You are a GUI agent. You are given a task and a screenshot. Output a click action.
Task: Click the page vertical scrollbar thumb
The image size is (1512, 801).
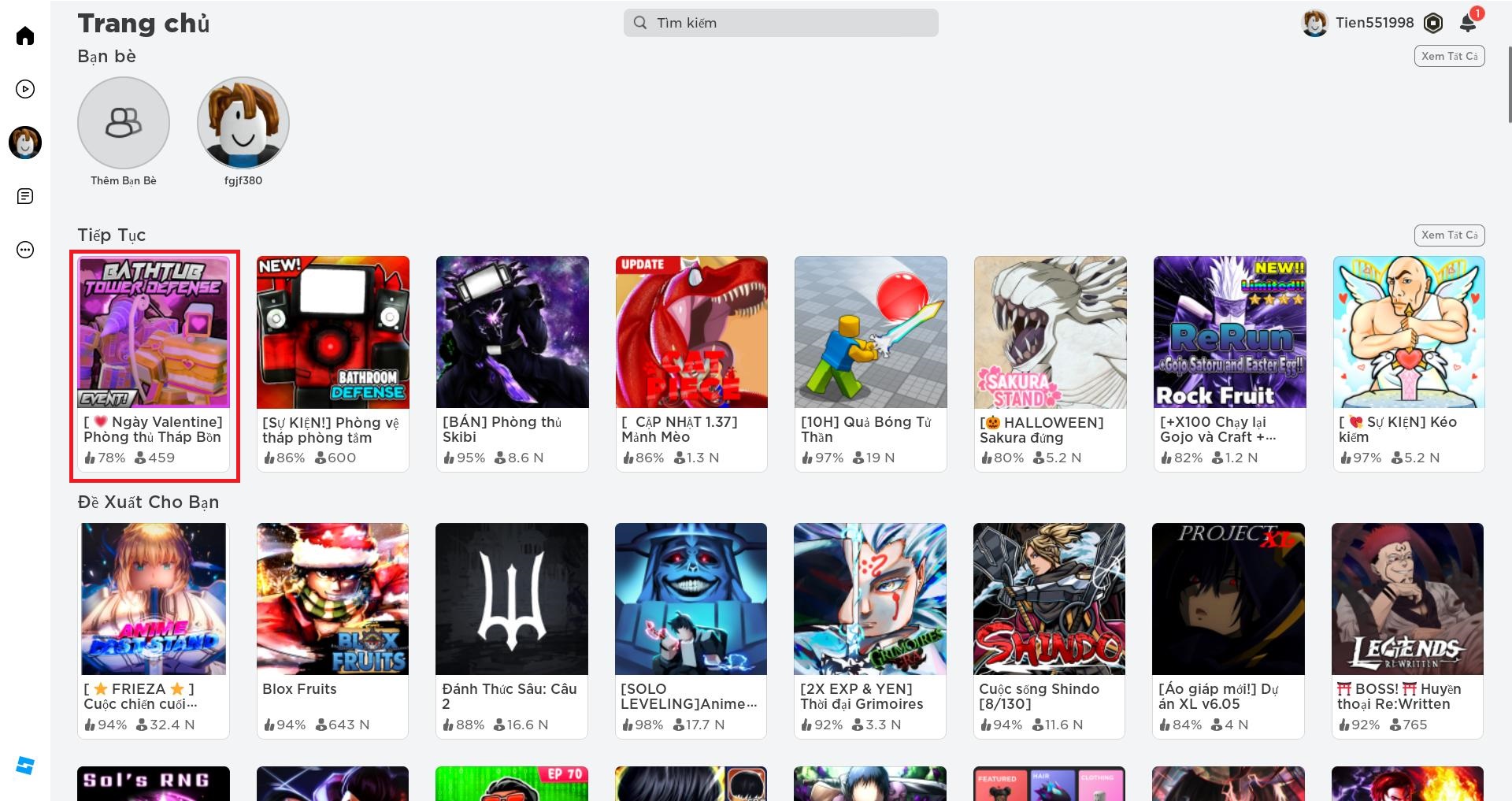tap(1509, 85)
